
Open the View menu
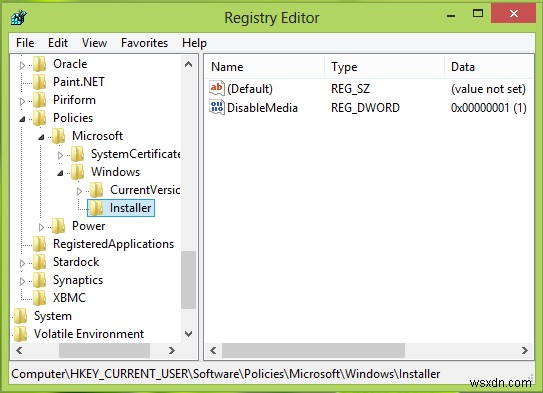(94, 43)
